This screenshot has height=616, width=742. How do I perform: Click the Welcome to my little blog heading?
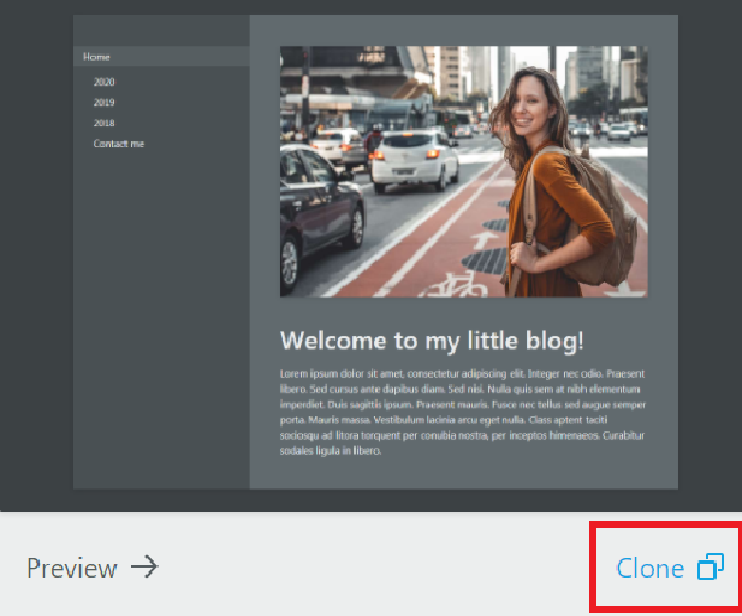click(432, 341)
